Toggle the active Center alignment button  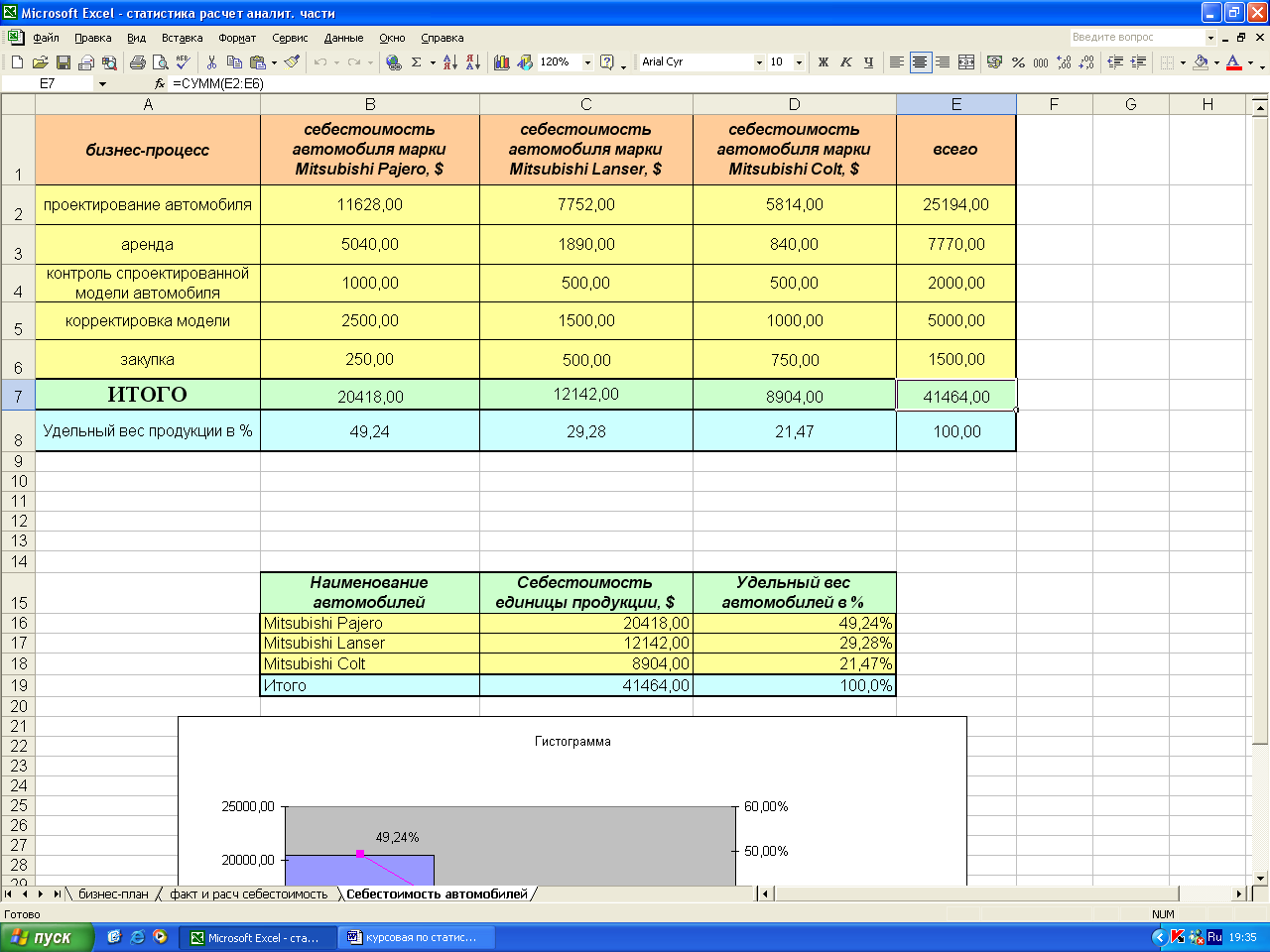click(x=920, y=62)
